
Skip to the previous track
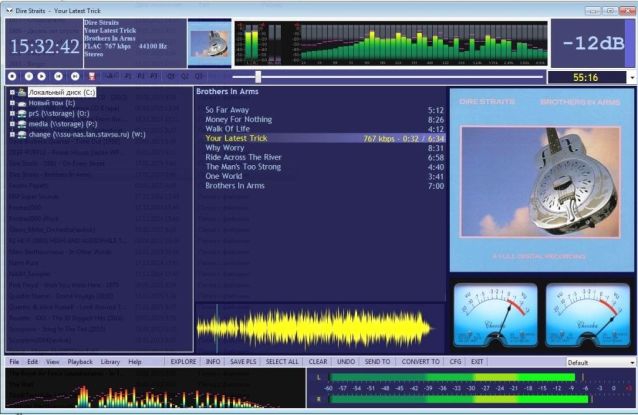coord(58,76)
